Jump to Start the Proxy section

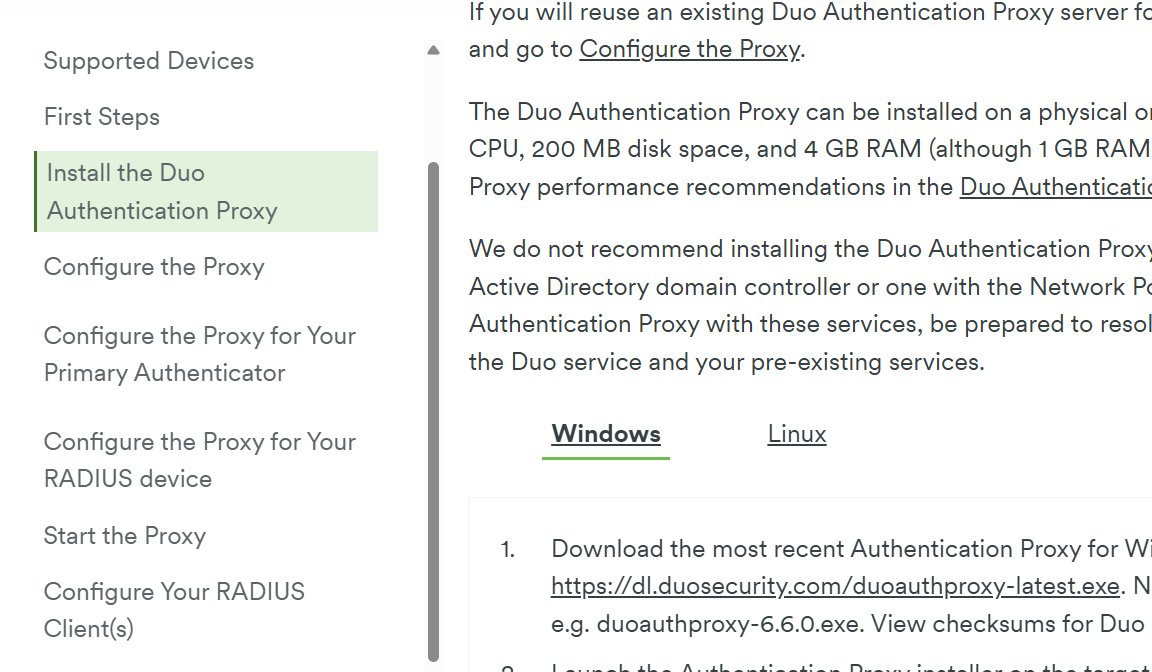point(125,535)
